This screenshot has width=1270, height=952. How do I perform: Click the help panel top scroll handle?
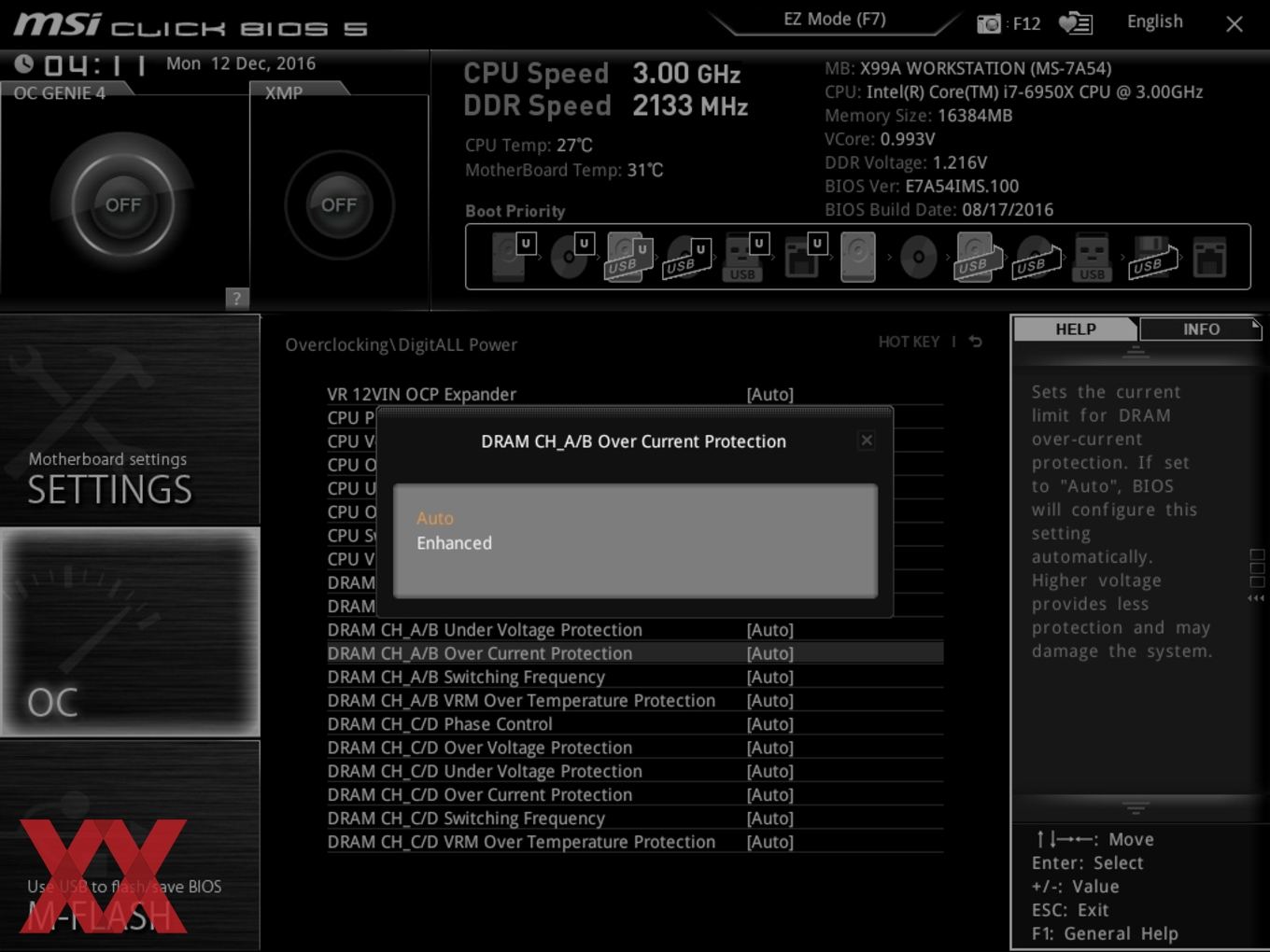(x=1136, y=351)
